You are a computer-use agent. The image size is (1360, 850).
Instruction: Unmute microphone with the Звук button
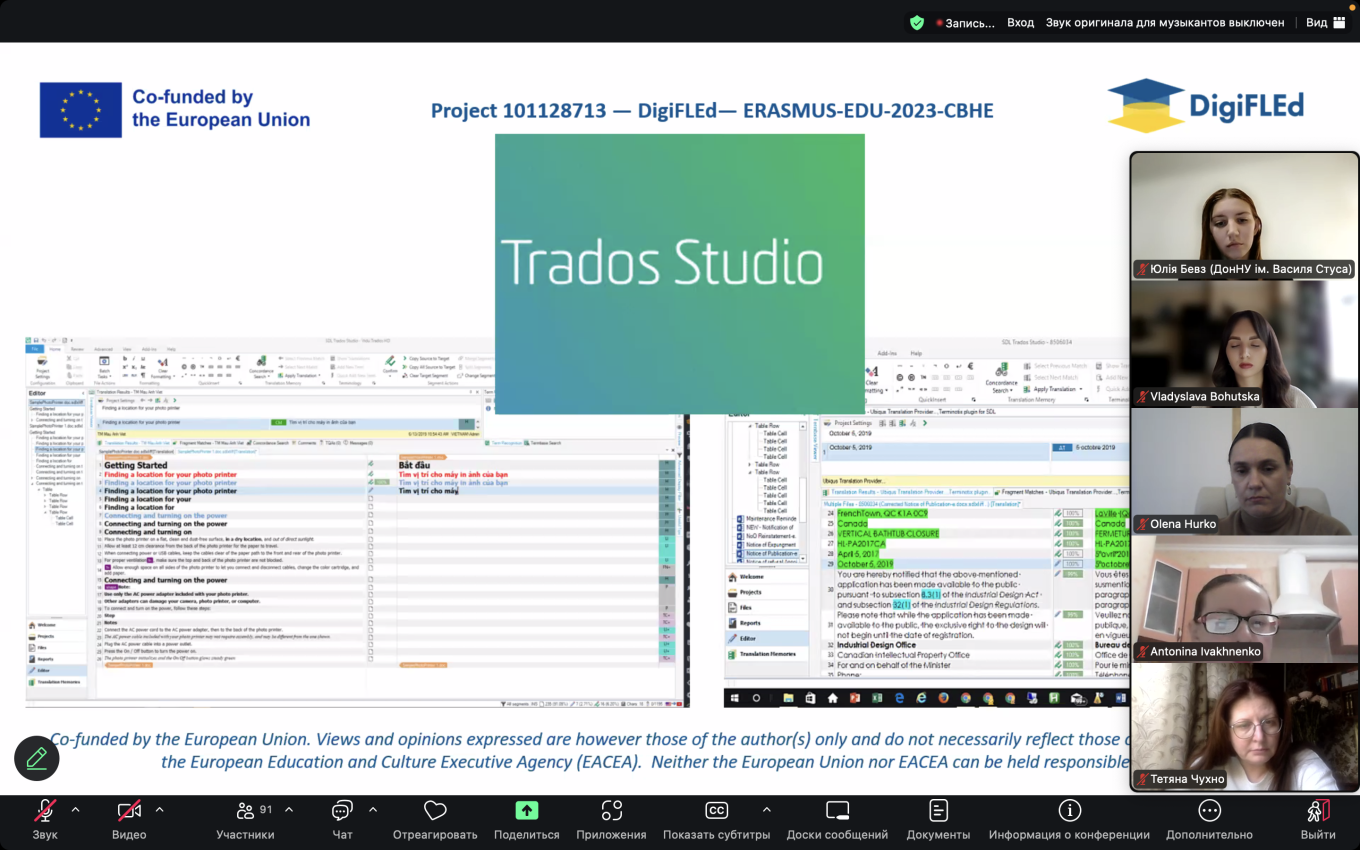(45, 811)
